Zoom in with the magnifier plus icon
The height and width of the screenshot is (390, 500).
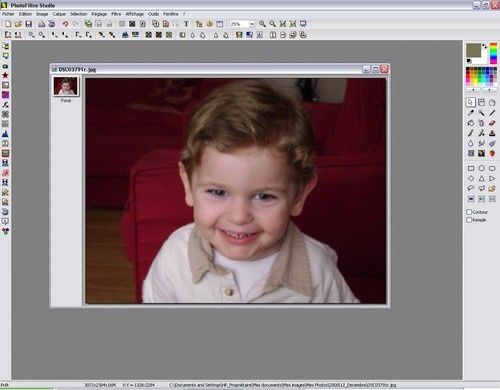[x=262, y=24]
